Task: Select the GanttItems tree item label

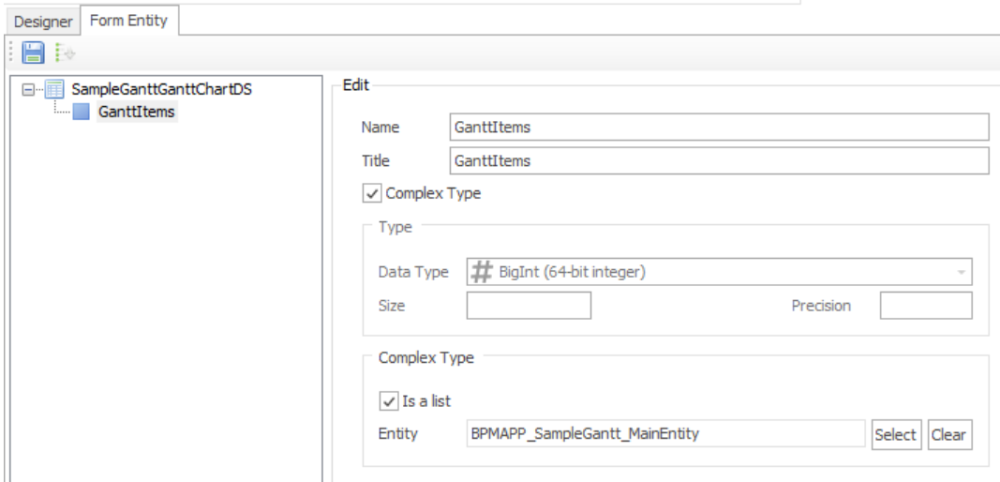Action: click(x=137, y=112)
